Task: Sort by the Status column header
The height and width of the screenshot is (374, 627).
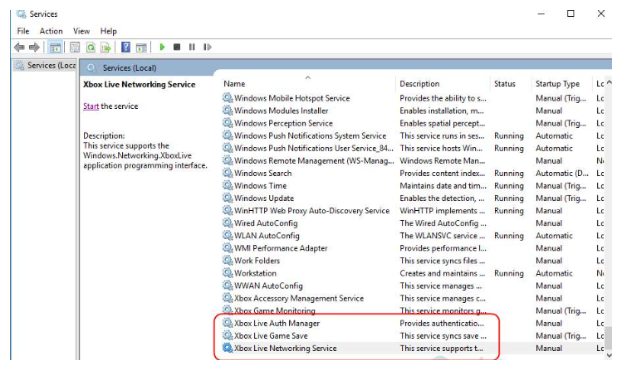Action: click(x=505, y=84)
